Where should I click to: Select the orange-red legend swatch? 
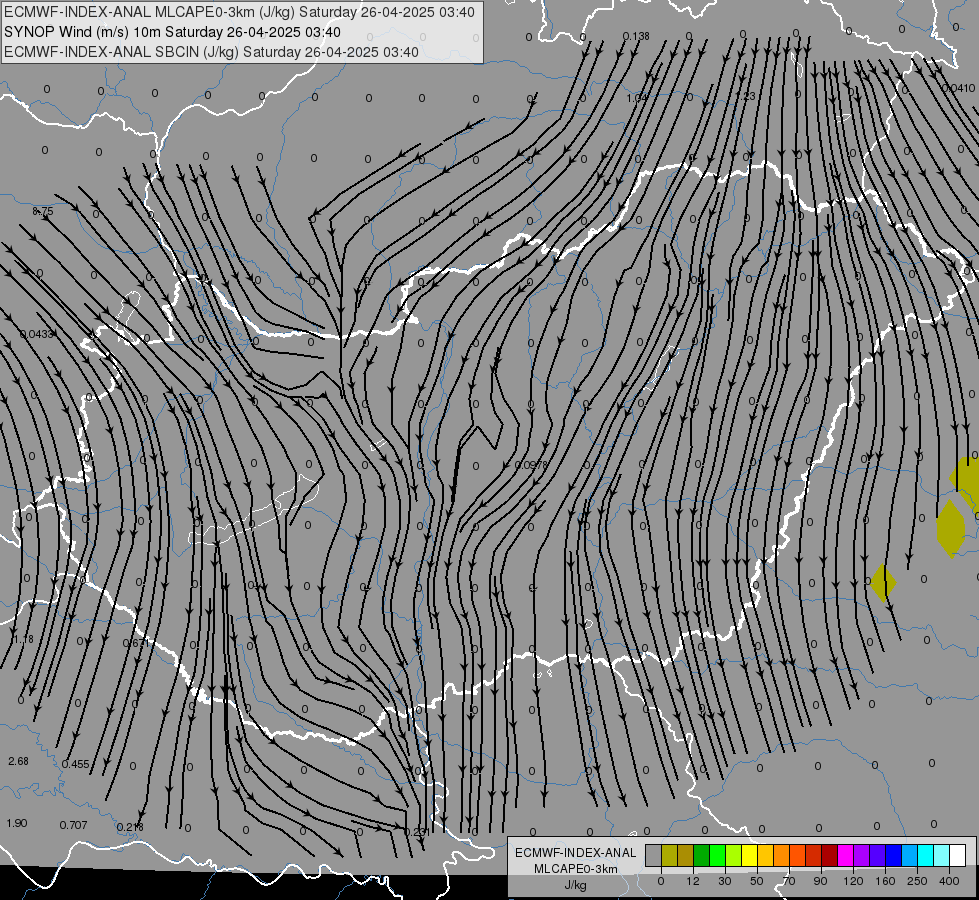click(798, 855)
